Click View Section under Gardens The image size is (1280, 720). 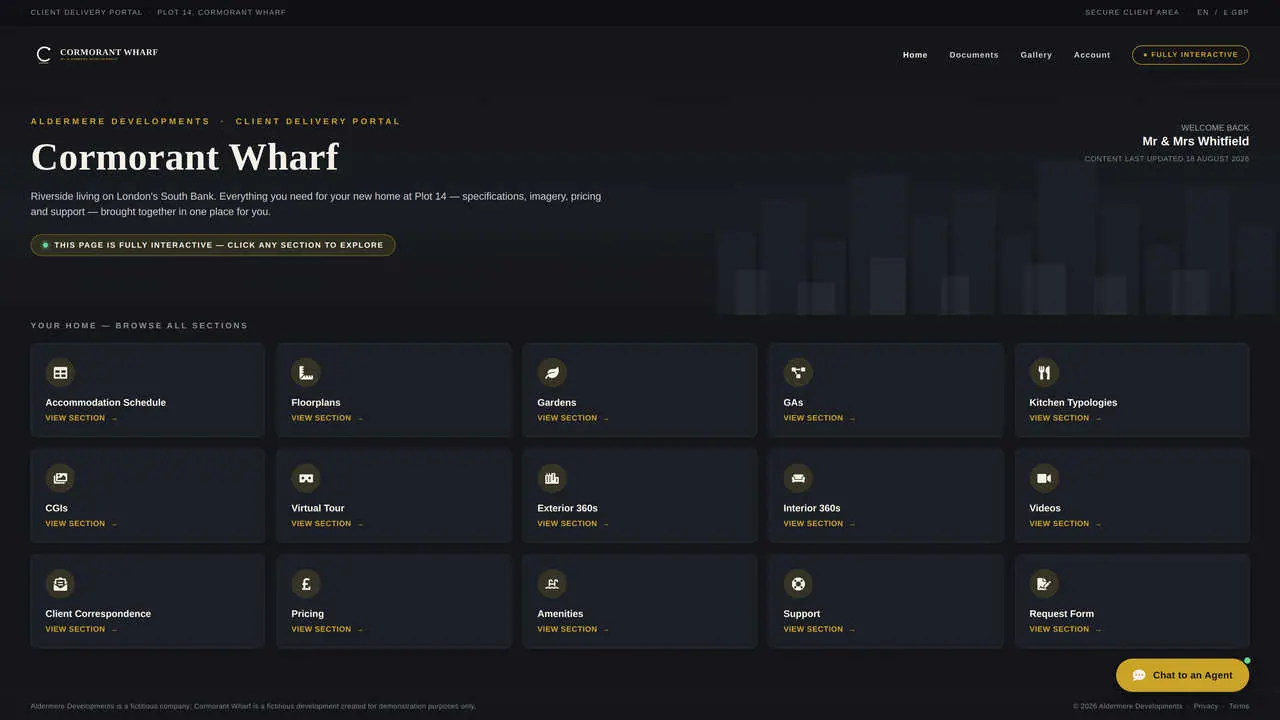(x=573, y=418)
